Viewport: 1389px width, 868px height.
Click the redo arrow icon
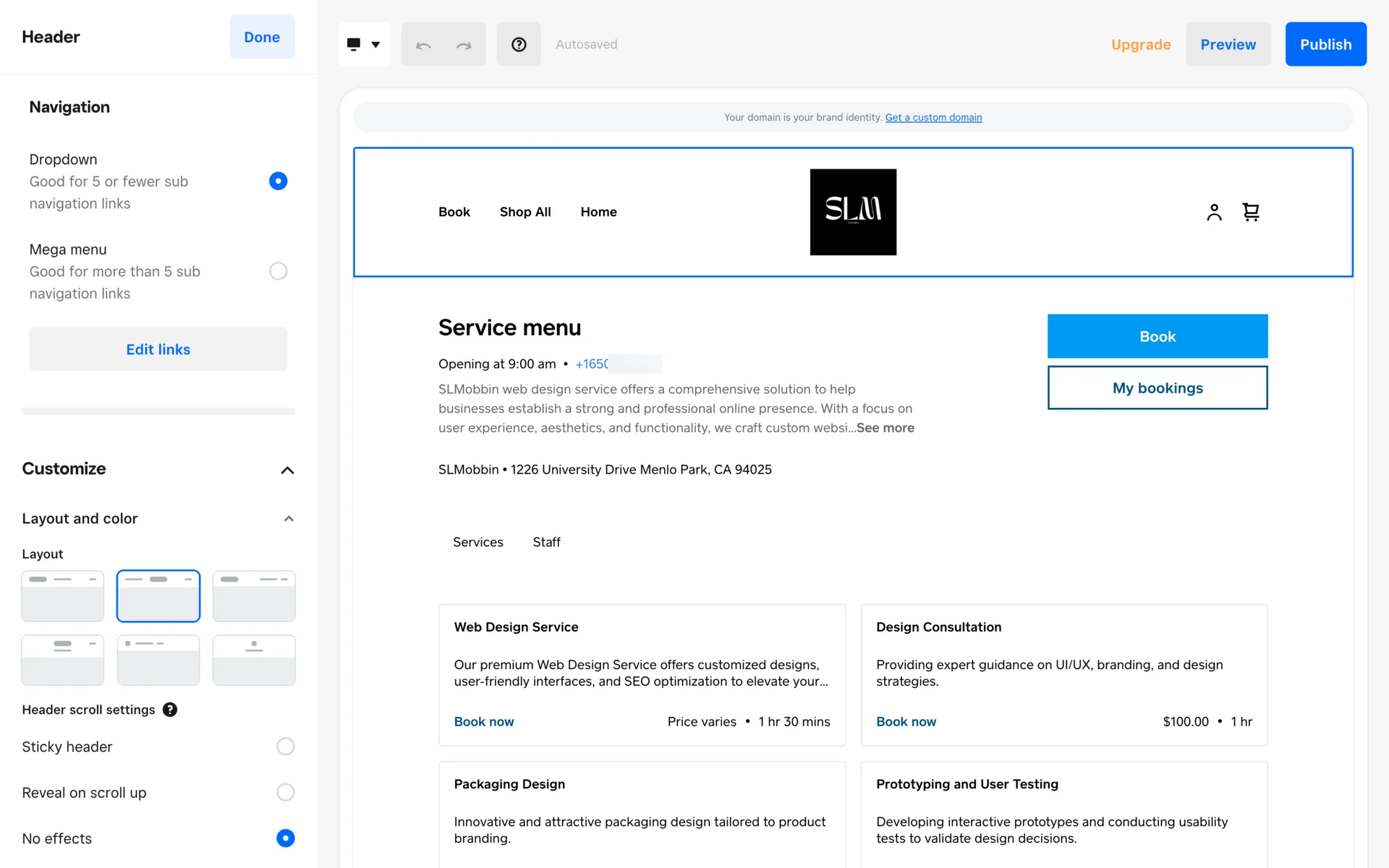[464, 45]
